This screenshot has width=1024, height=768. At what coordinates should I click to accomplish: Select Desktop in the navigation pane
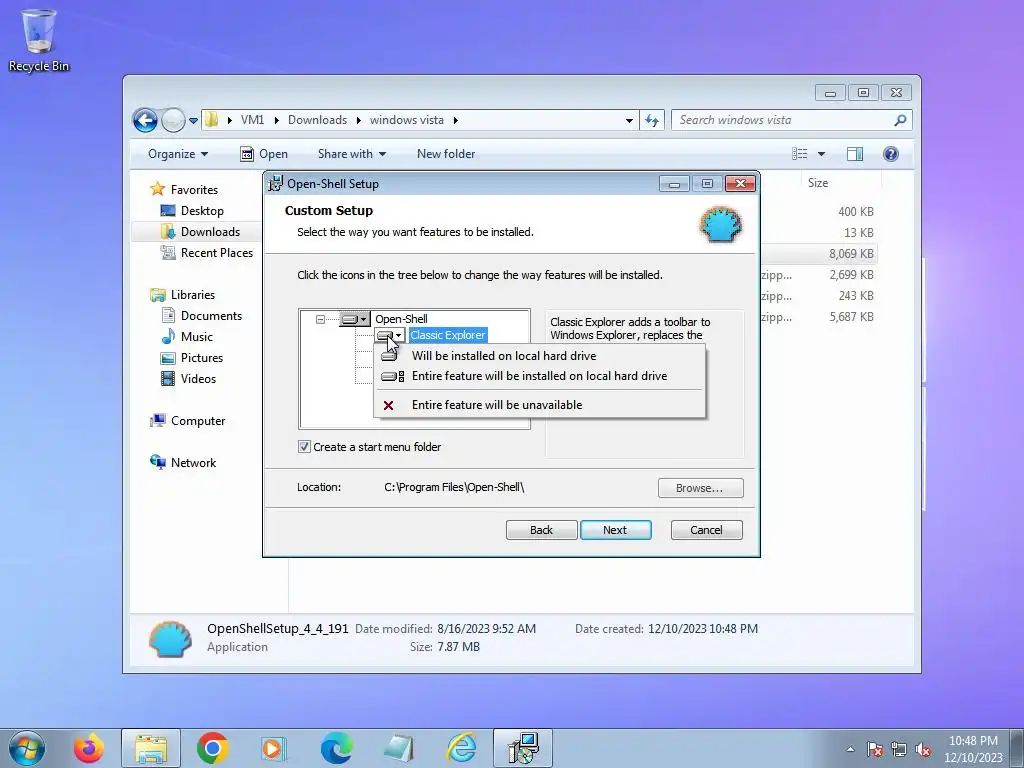(202, 211)
